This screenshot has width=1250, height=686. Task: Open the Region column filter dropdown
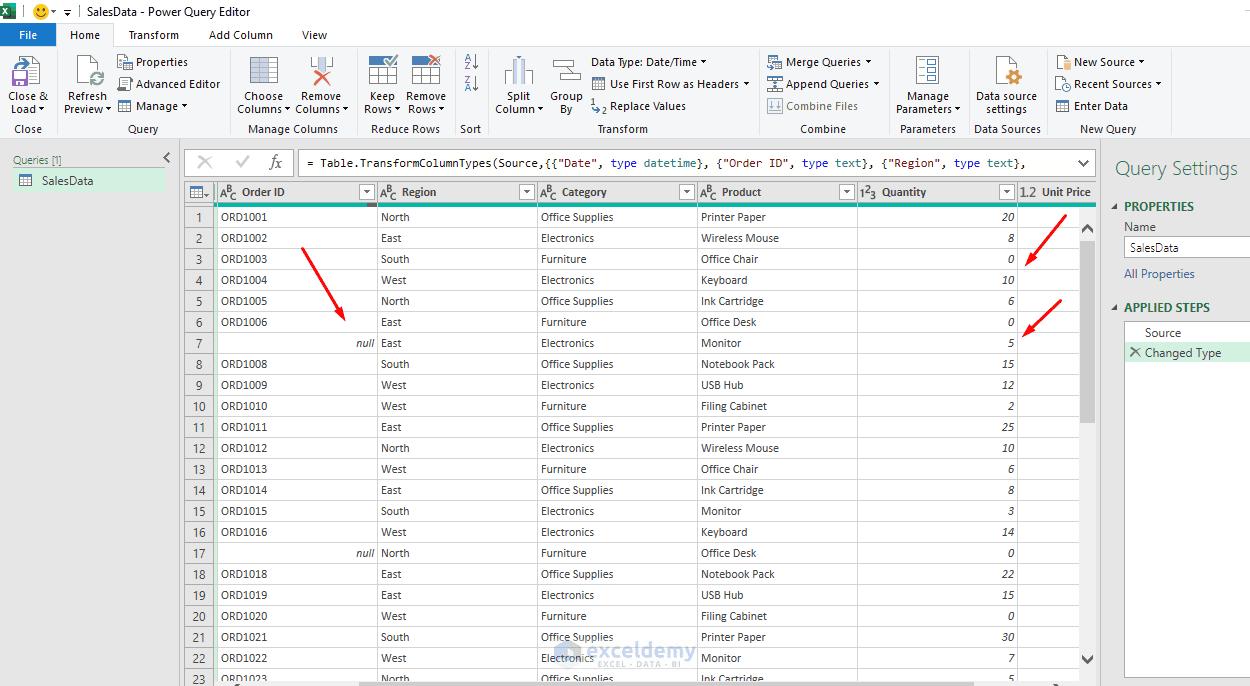(x=526, y=192)
